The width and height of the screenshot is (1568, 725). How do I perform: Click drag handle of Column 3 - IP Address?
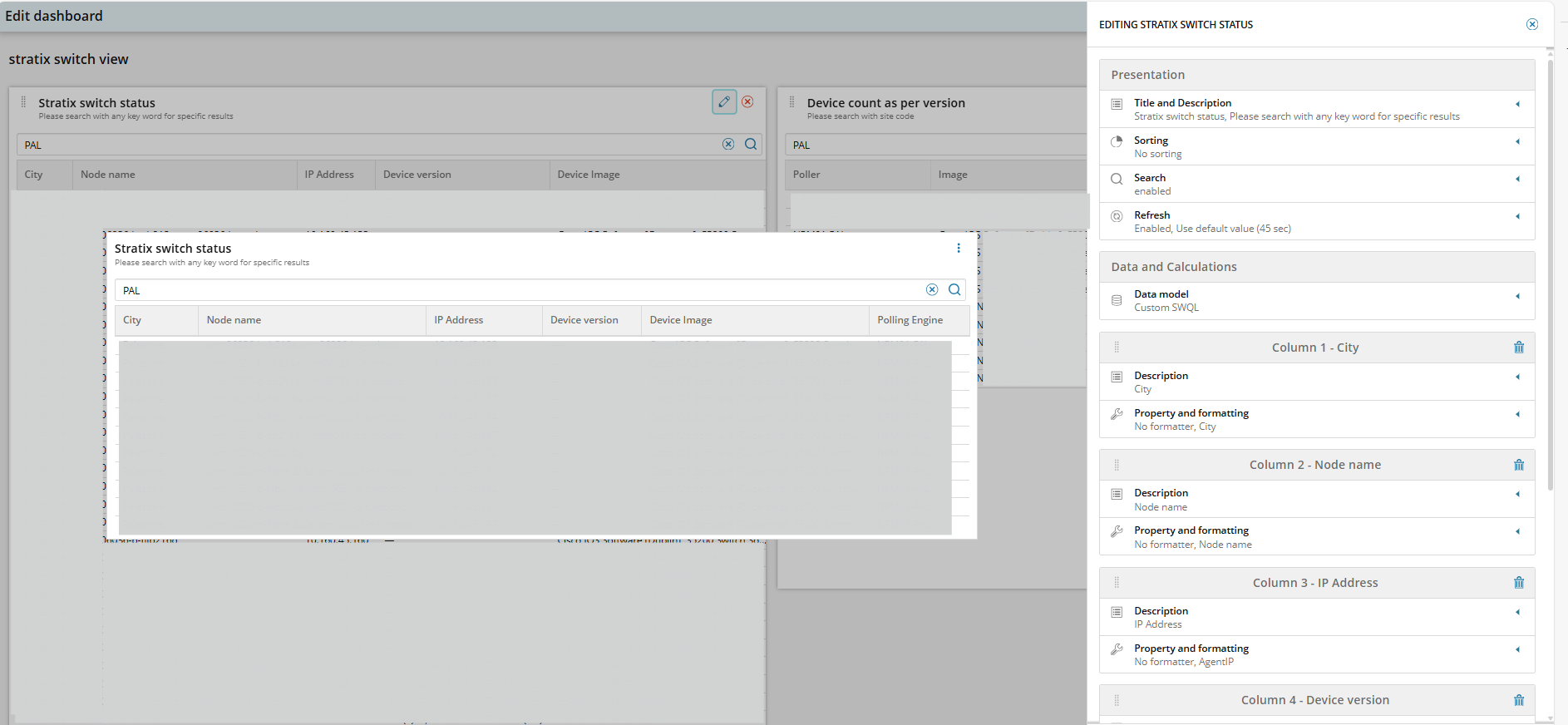(1117, 583)
